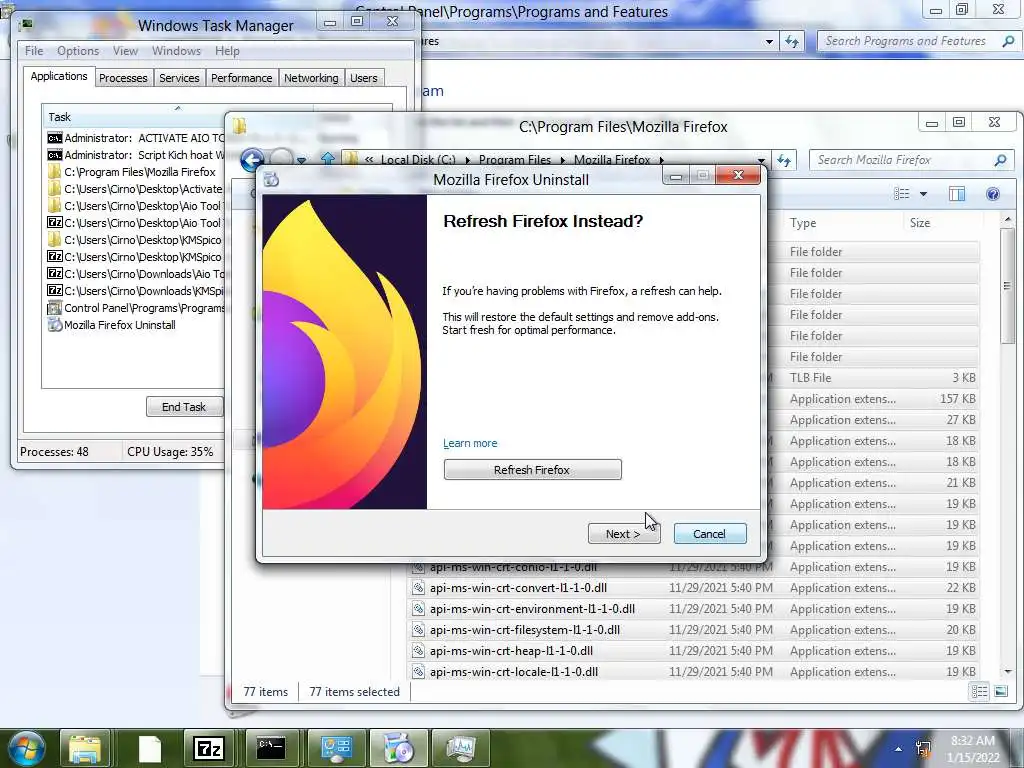The width and height of the screenshot is (1024, 768).
Task: Sort files by Size column
Action: [x=943, y=223]
